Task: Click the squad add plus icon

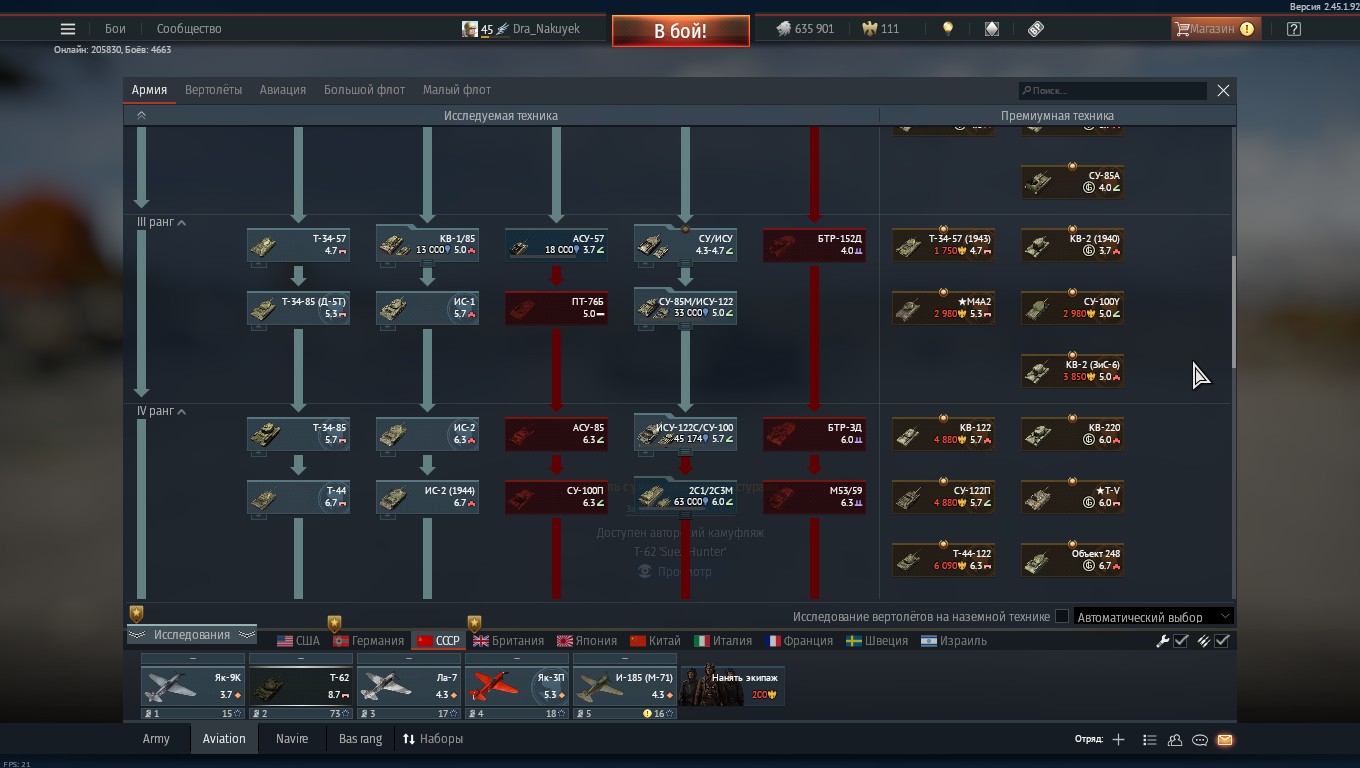Action: click(x=1118, y=740)
